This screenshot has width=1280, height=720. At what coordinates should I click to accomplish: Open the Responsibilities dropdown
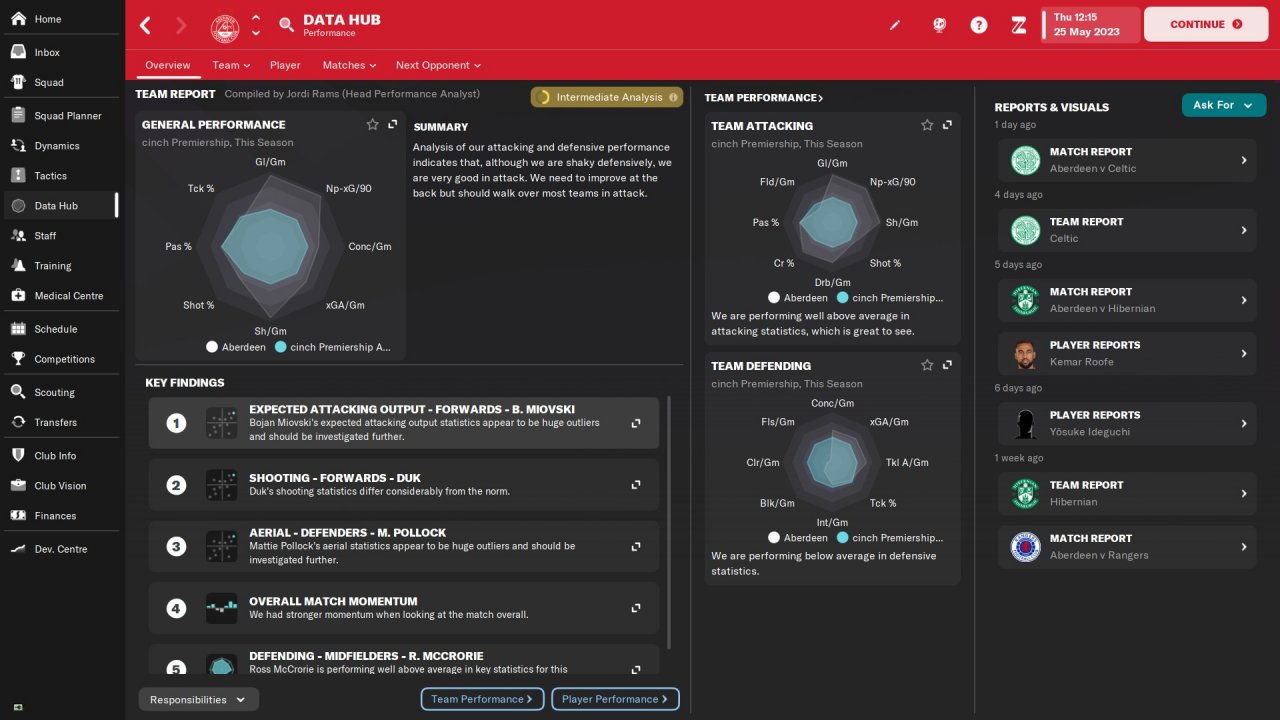[199, 700]
